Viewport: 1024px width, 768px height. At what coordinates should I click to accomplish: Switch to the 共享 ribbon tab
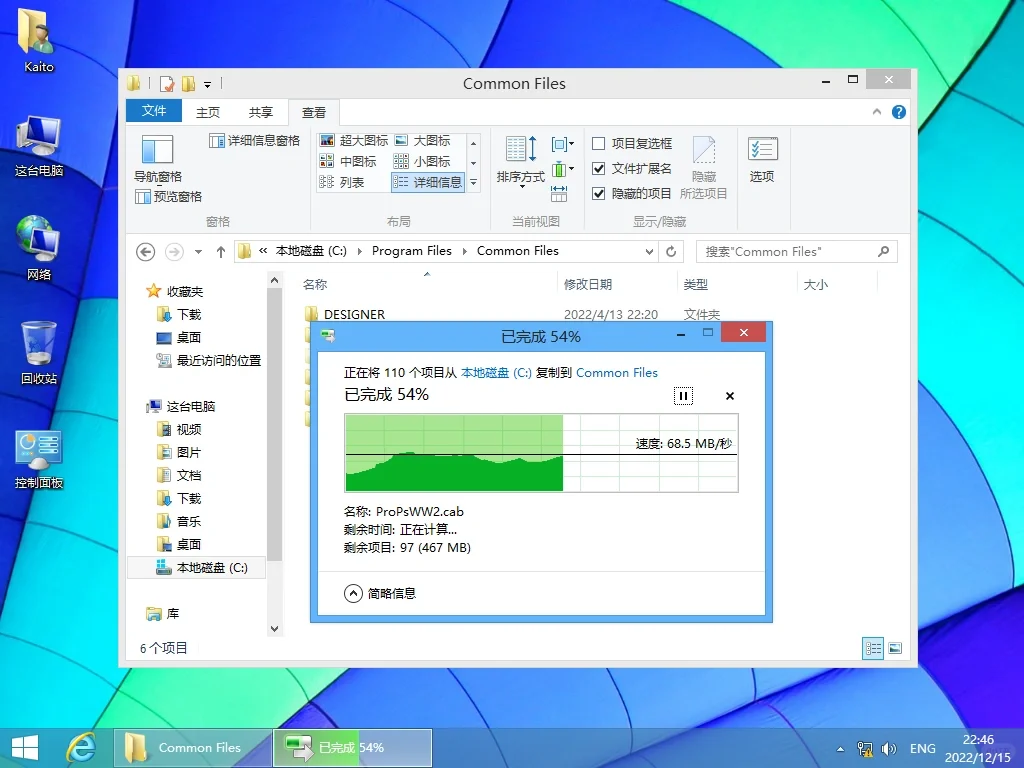[260, 111]
